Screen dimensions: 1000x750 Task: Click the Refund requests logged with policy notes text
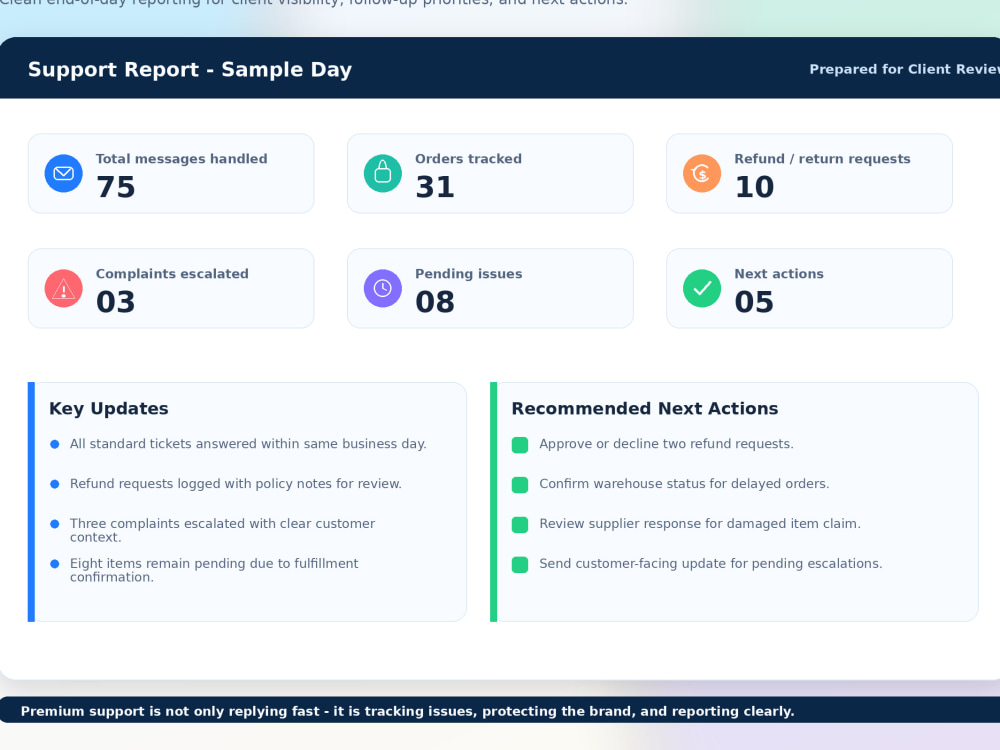[236, 483]
